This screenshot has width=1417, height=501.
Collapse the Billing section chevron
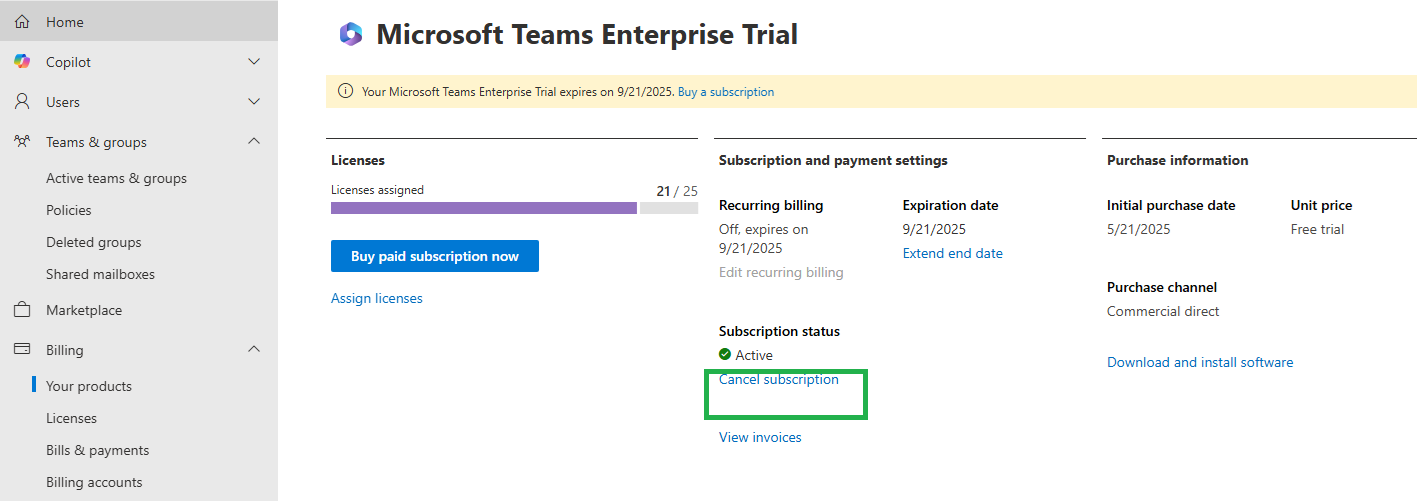[254, 350]
